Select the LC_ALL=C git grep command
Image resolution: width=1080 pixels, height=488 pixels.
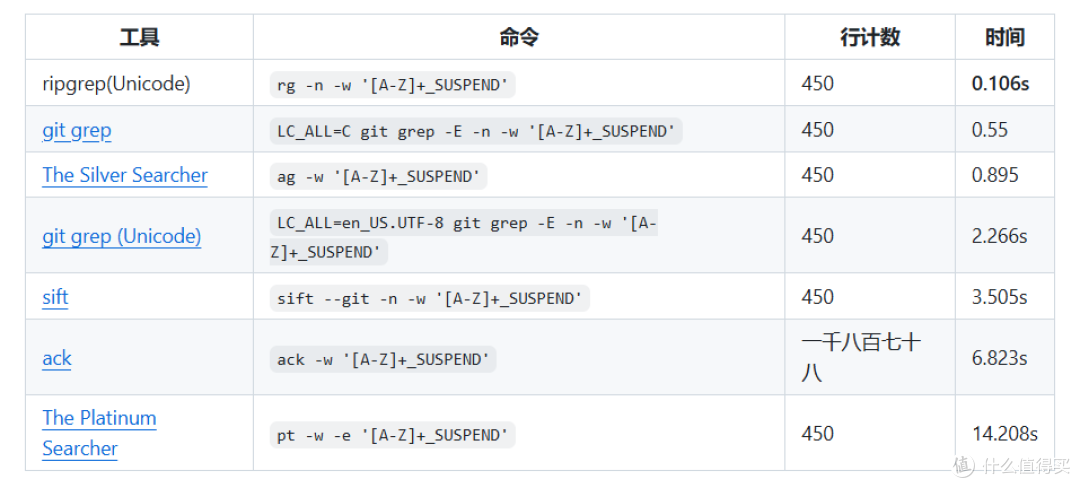(476, 131)
